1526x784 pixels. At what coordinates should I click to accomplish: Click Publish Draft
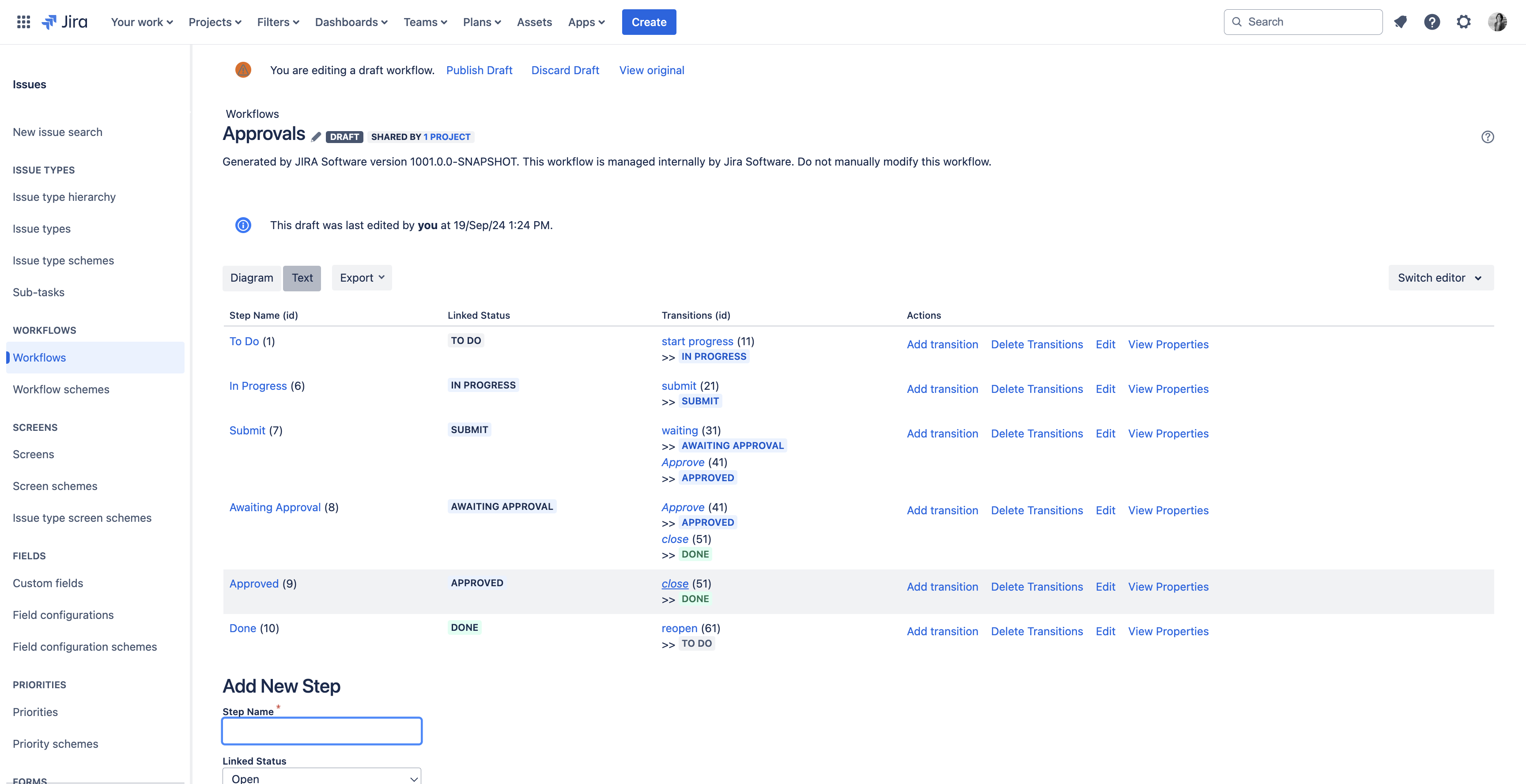click(x=479, y=70)
